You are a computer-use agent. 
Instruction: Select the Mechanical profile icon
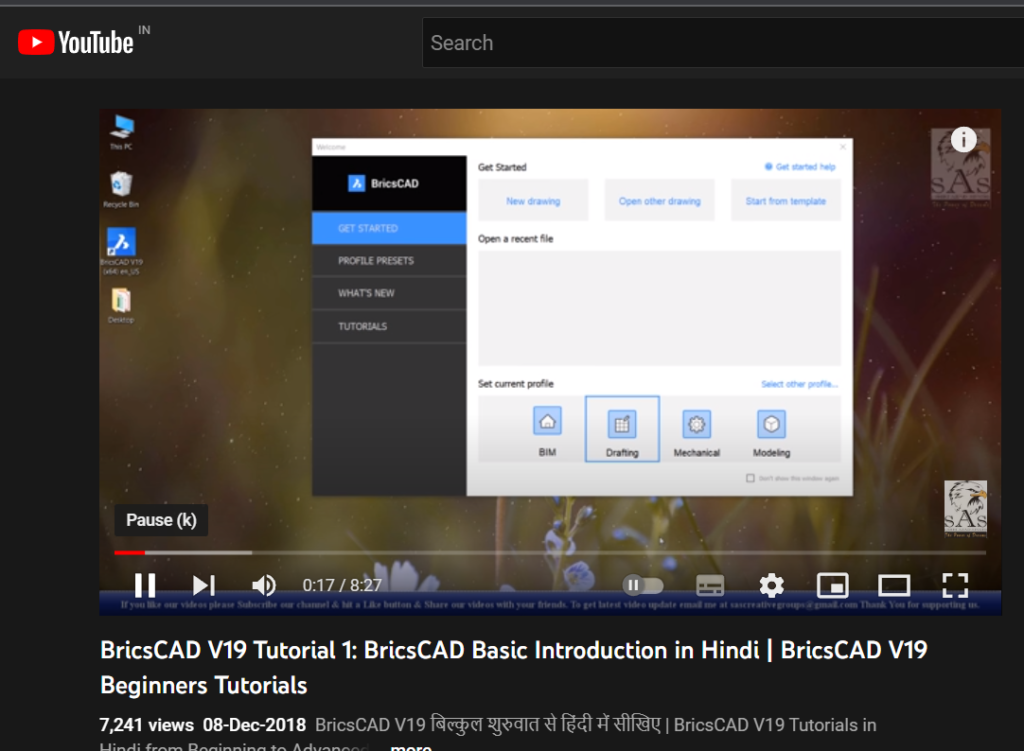pos(696,424)
